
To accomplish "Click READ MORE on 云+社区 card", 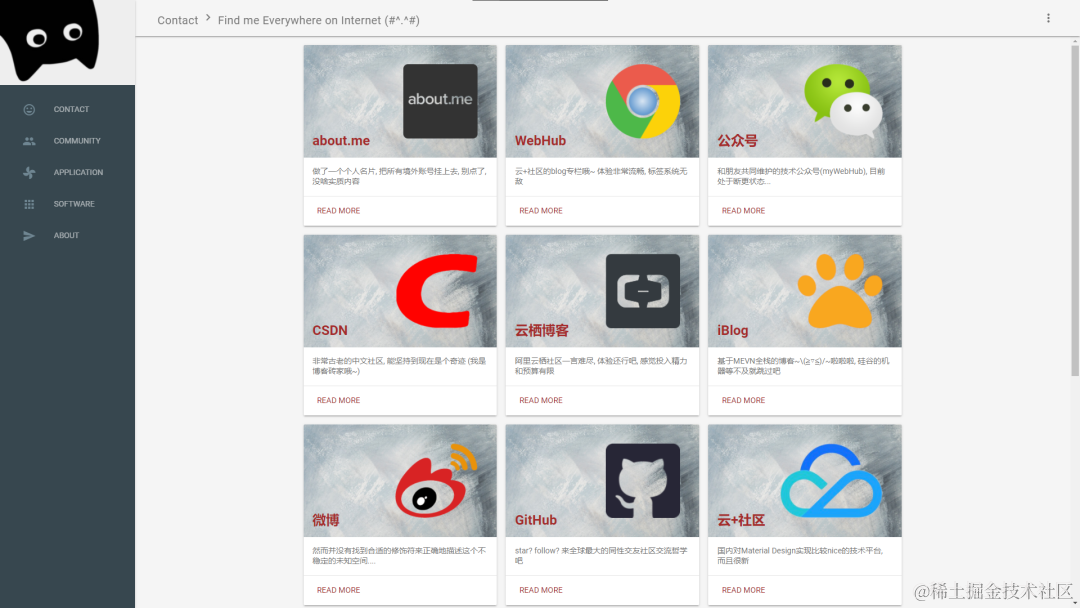I will pyautogui.click(x=743, y=590).
